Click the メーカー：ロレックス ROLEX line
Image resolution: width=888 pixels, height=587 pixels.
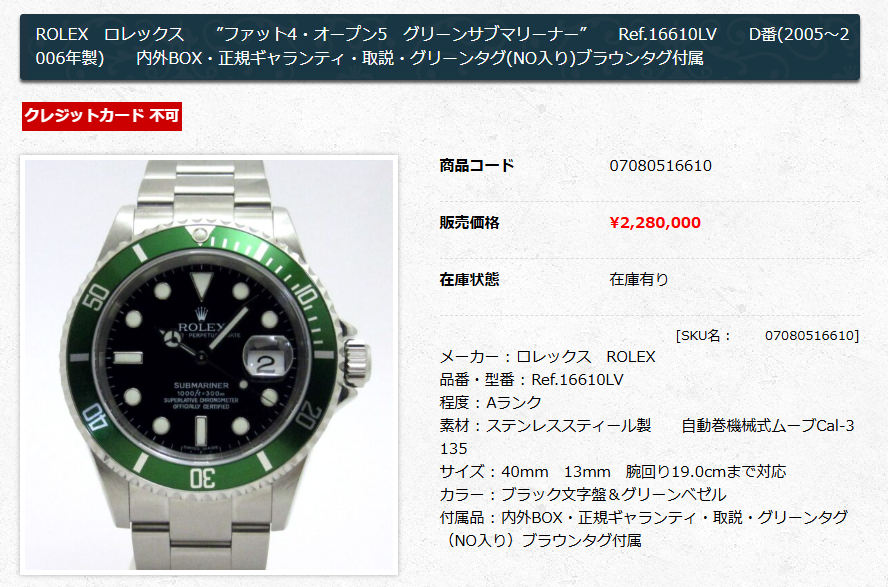[x=548, y=357]
